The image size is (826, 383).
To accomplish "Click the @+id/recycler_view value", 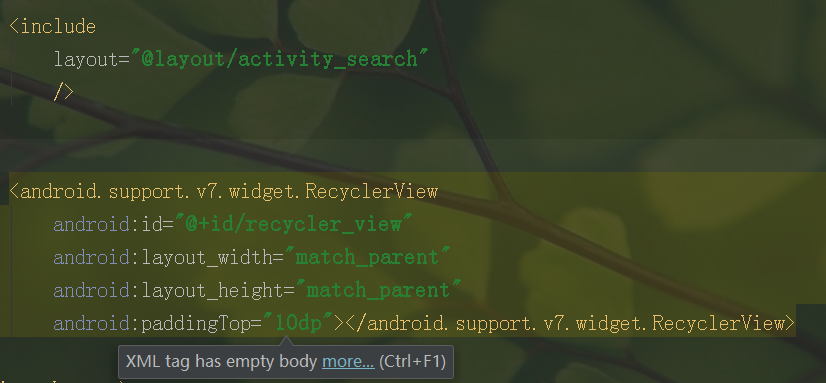I will pos(293,224).
